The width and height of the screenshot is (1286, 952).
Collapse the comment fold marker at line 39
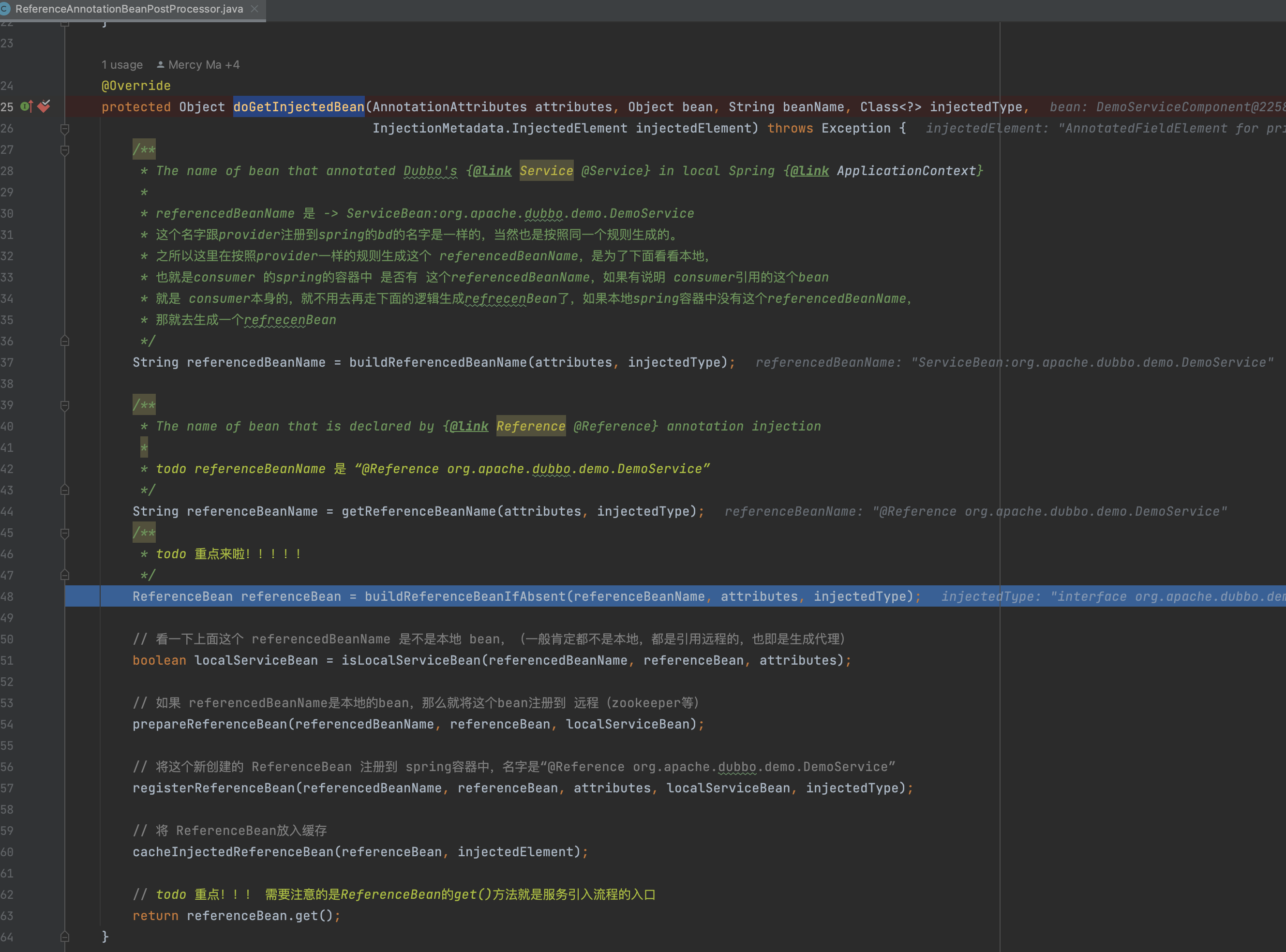tap(64, 405)
